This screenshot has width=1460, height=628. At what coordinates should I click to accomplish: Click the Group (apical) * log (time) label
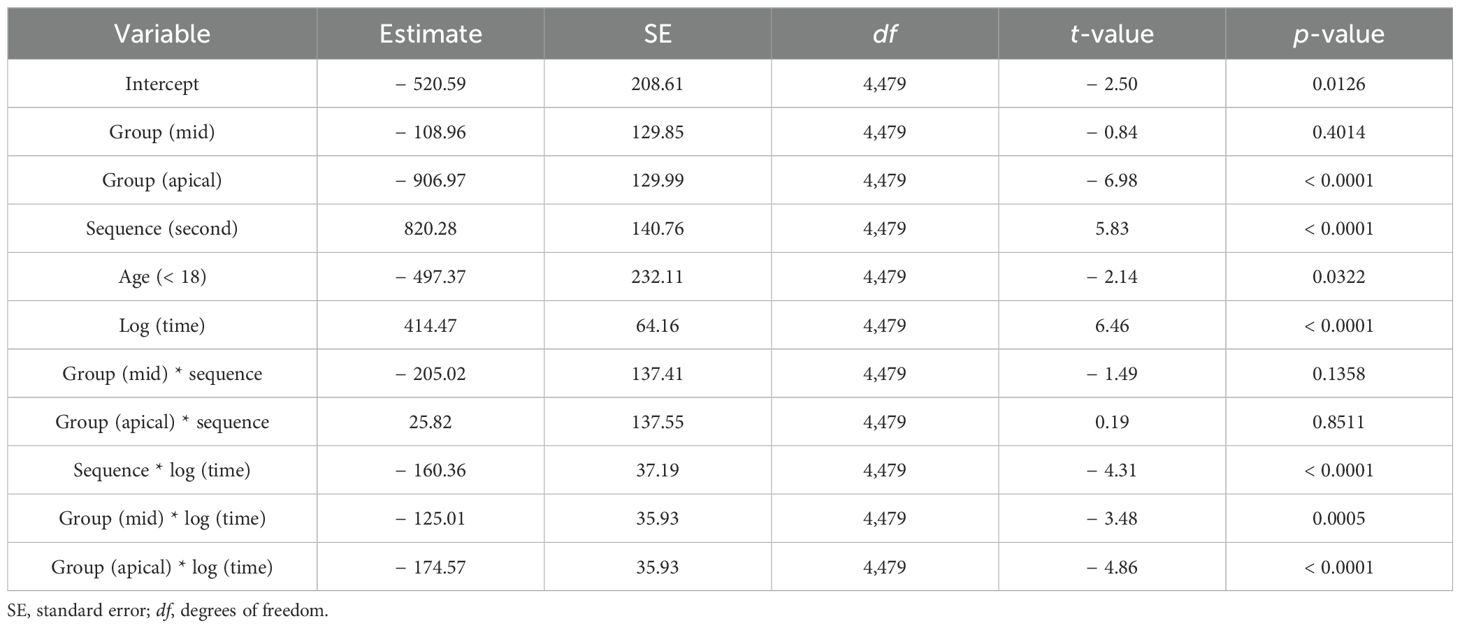(162, 568)
